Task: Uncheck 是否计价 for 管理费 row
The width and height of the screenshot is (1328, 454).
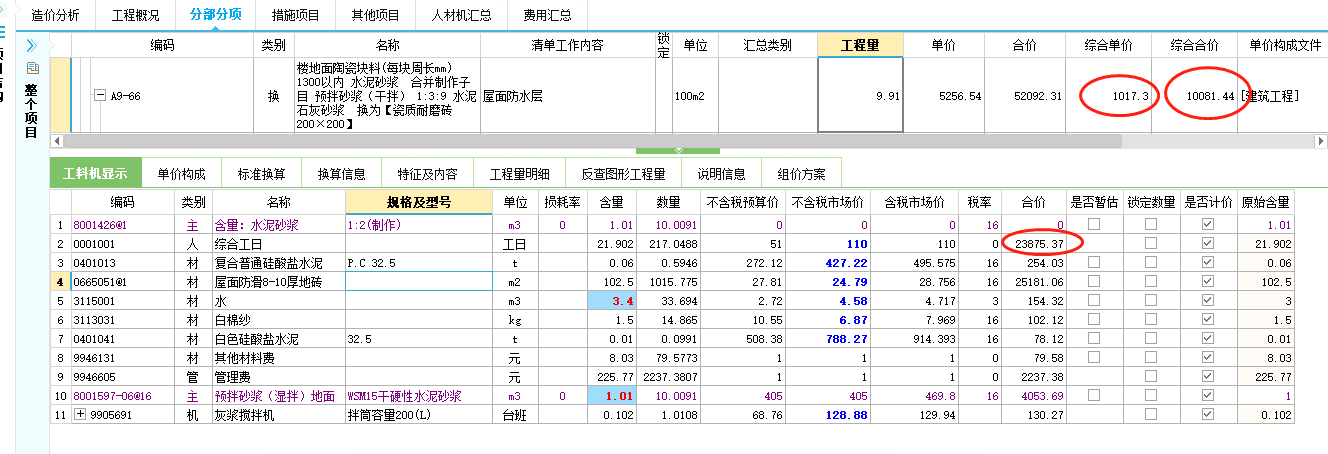Action: coord(1207,376)
